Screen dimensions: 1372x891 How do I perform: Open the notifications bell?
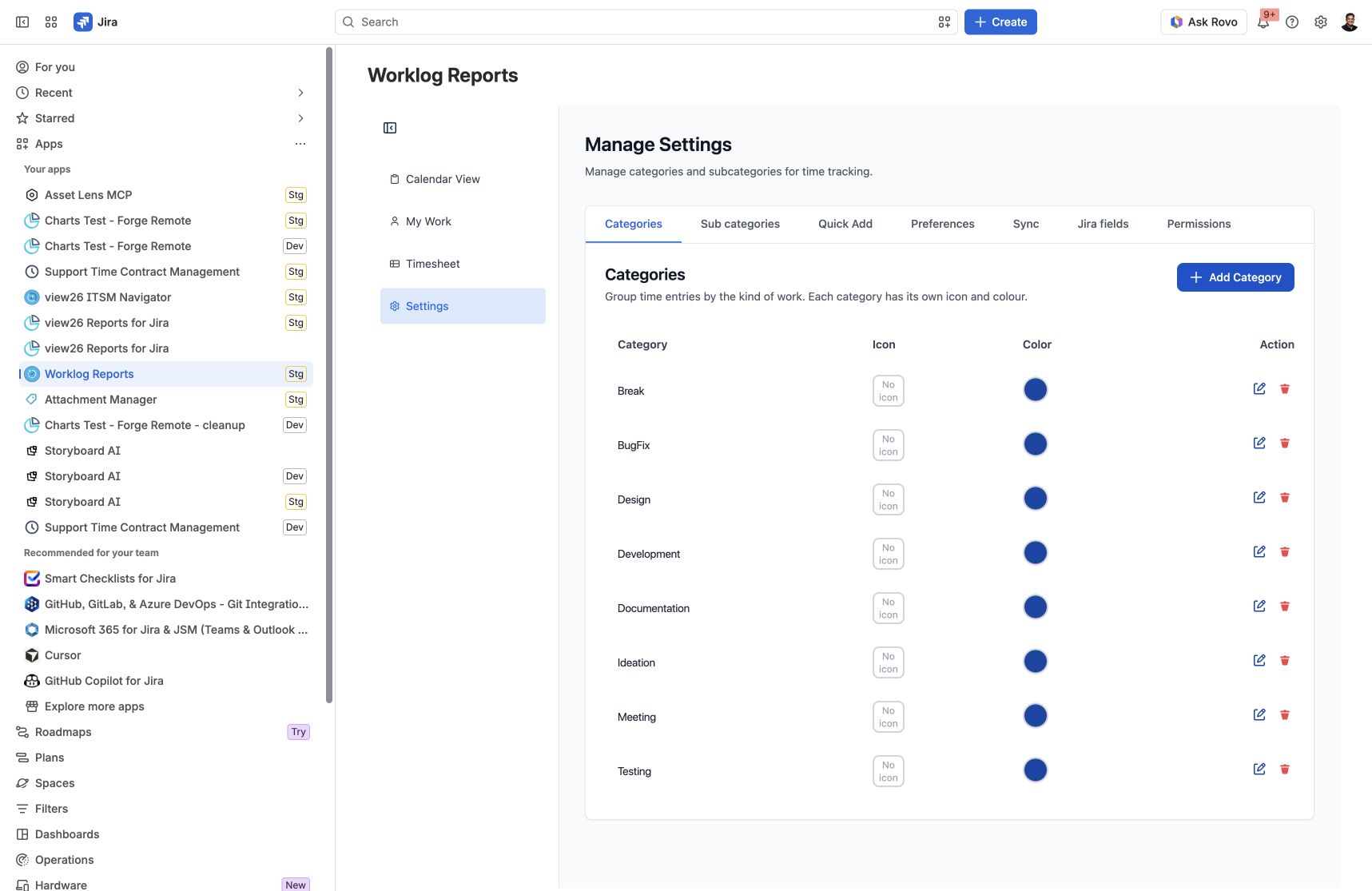pos(1263,22)
